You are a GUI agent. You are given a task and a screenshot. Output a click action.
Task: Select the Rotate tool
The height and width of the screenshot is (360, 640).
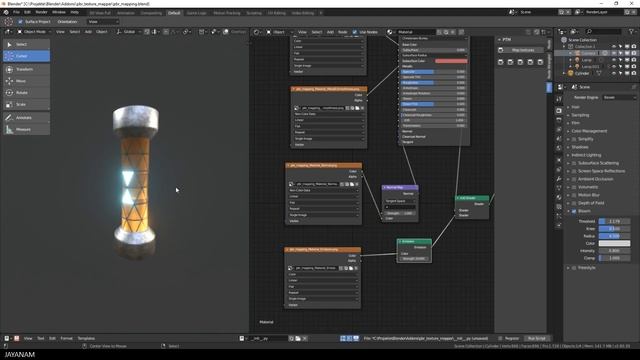[x=27, y=93]
